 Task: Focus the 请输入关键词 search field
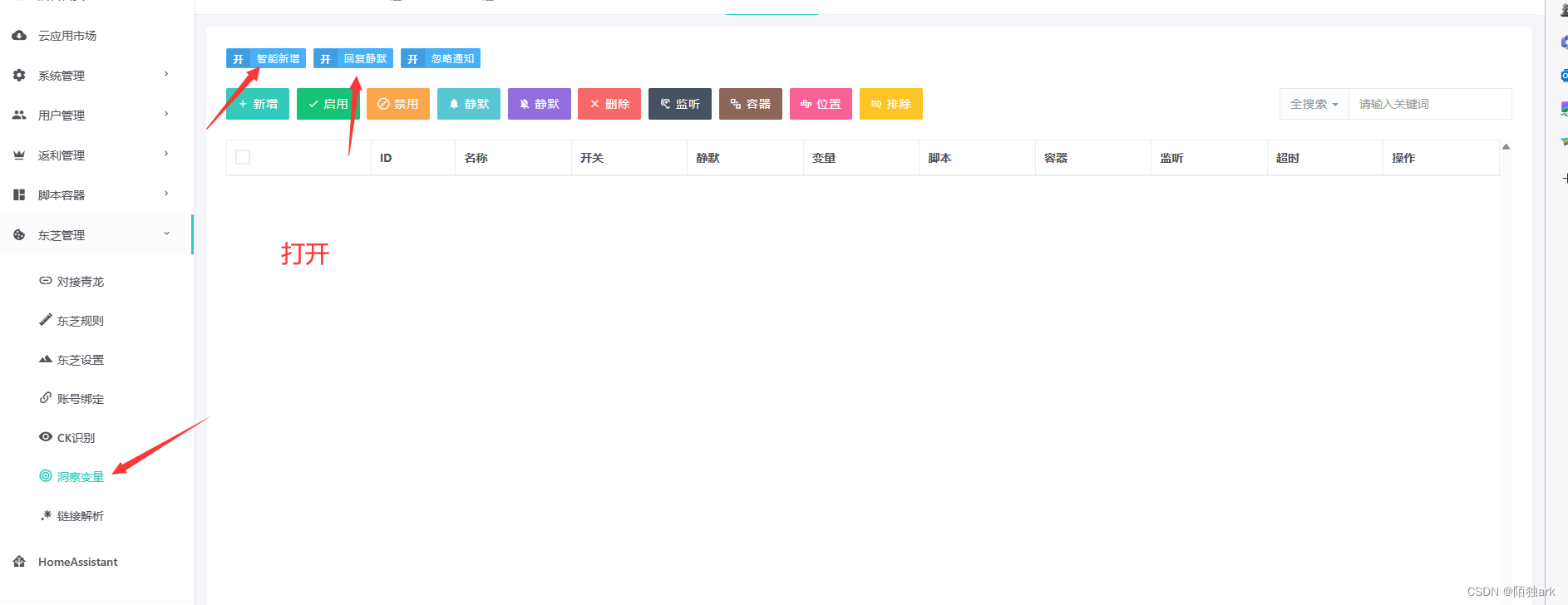point(1430,104)
